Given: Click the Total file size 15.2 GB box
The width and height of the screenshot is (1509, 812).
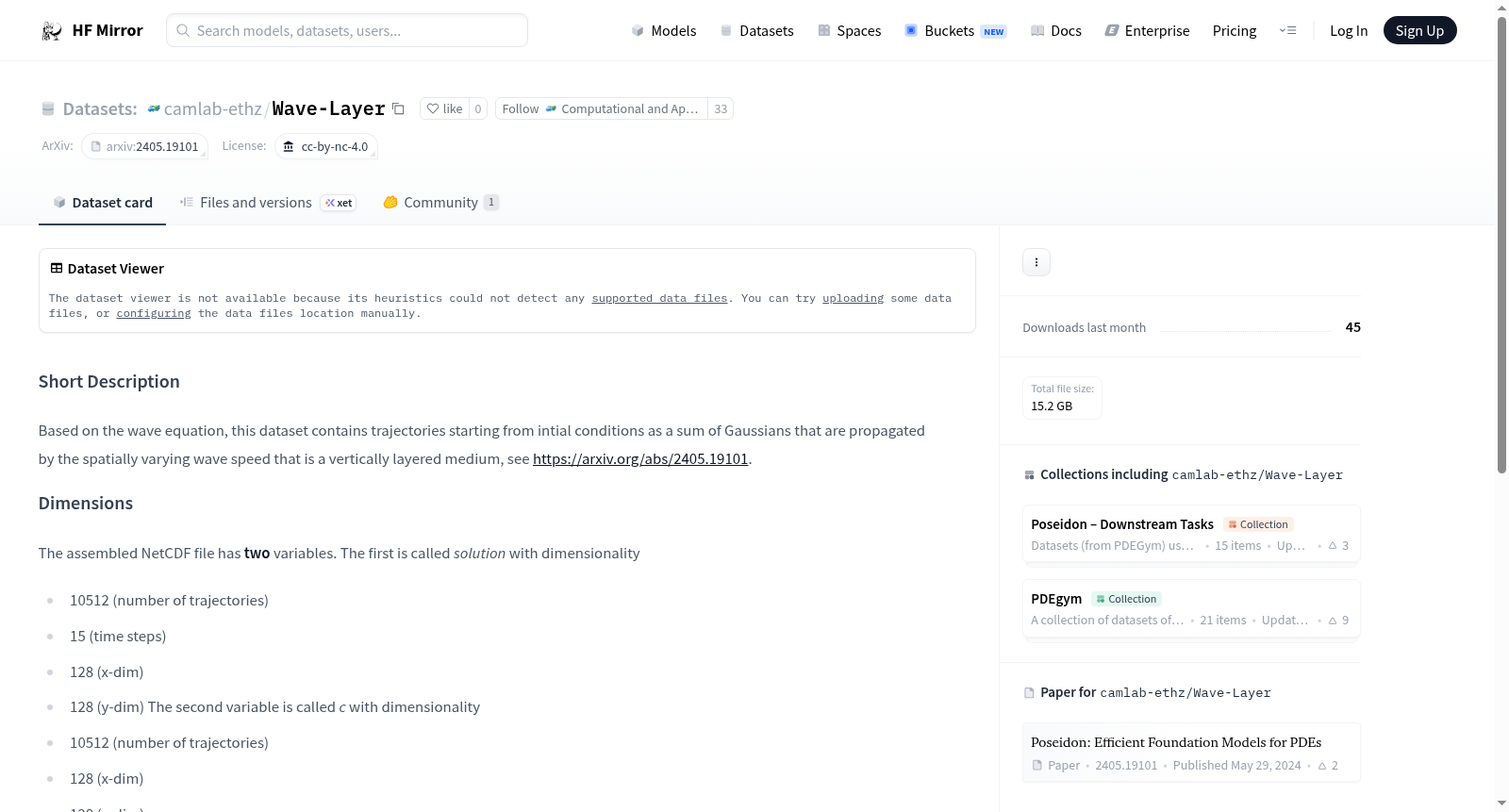Looking at the screenshot, I should [1062, 398].
